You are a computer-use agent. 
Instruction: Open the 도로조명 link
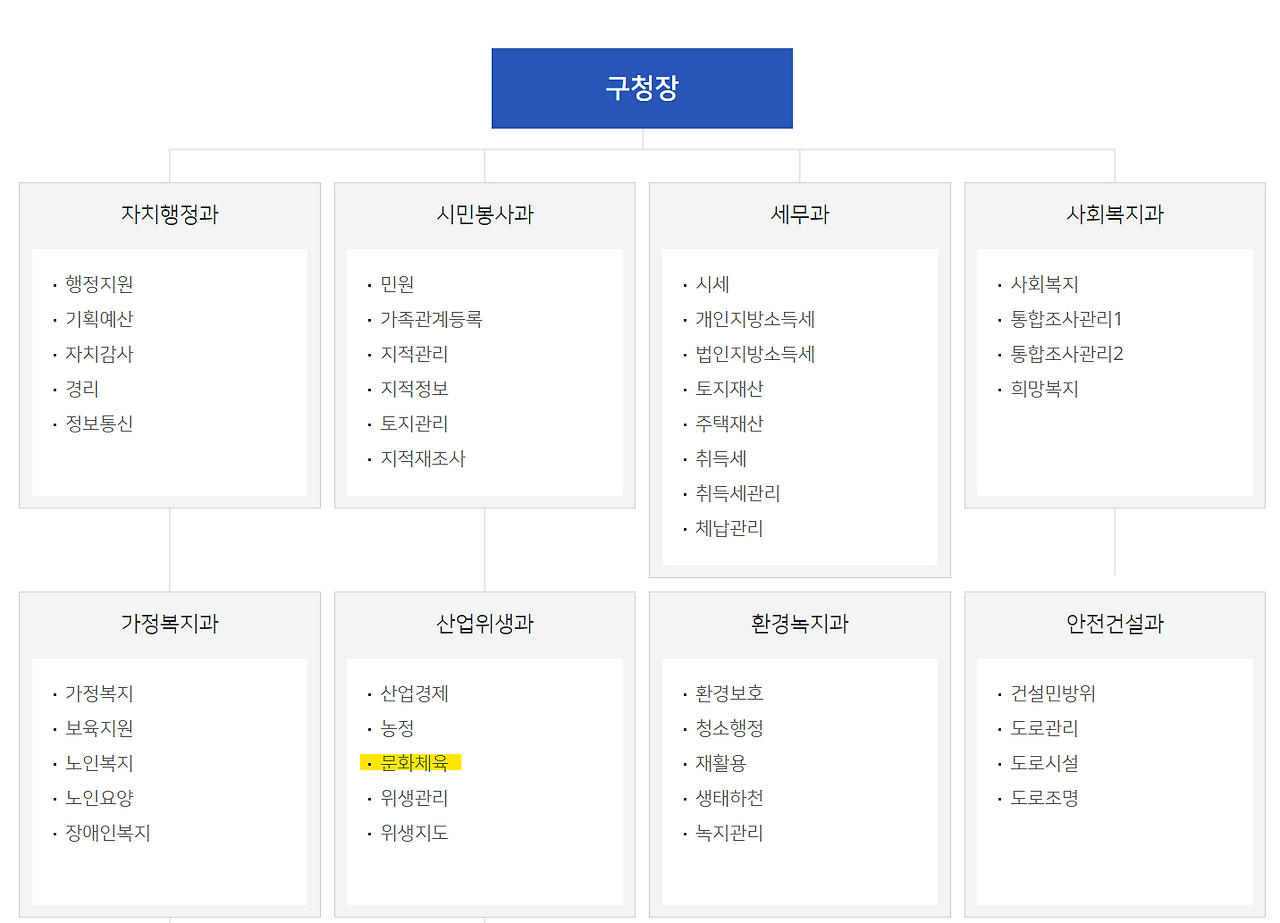point(1041,798)
